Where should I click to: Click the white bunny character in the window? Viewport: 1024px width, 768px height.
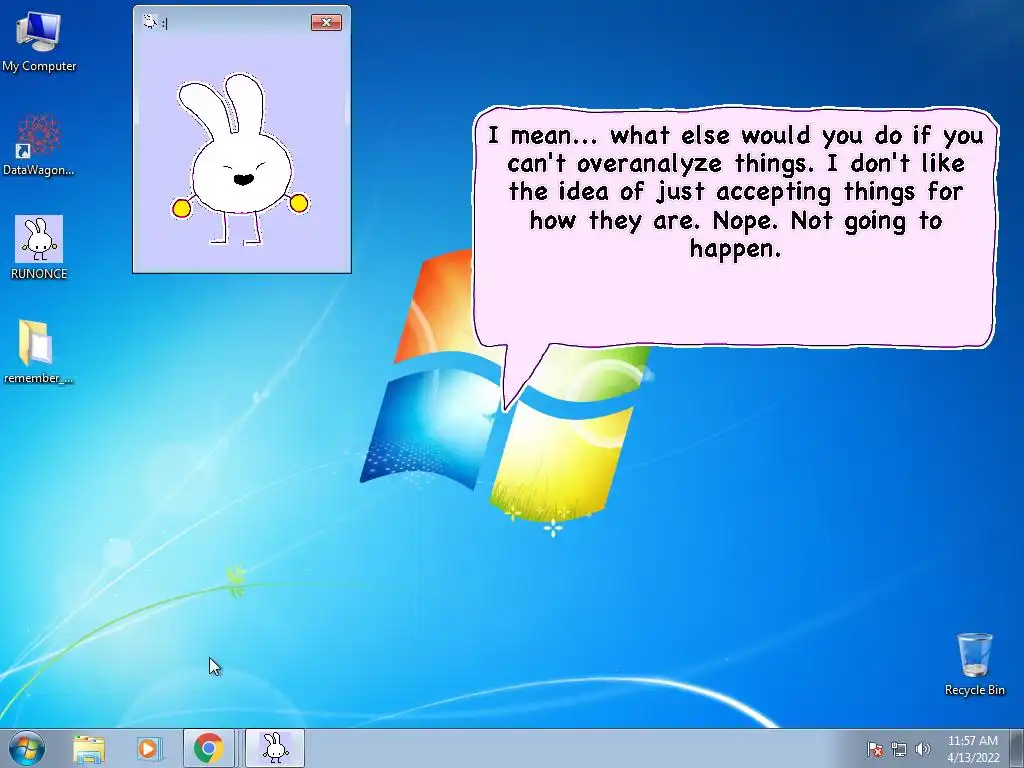pos(240,159)
